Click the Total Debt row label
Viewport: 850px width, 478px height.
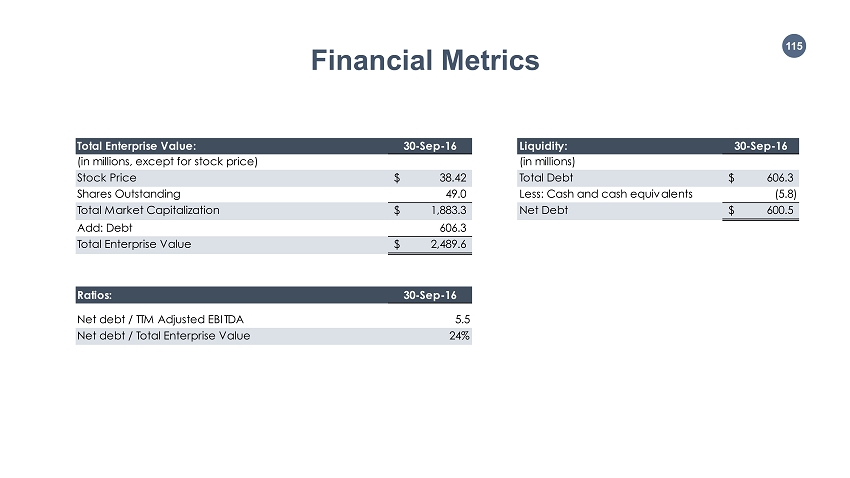(x=545, y=178)
